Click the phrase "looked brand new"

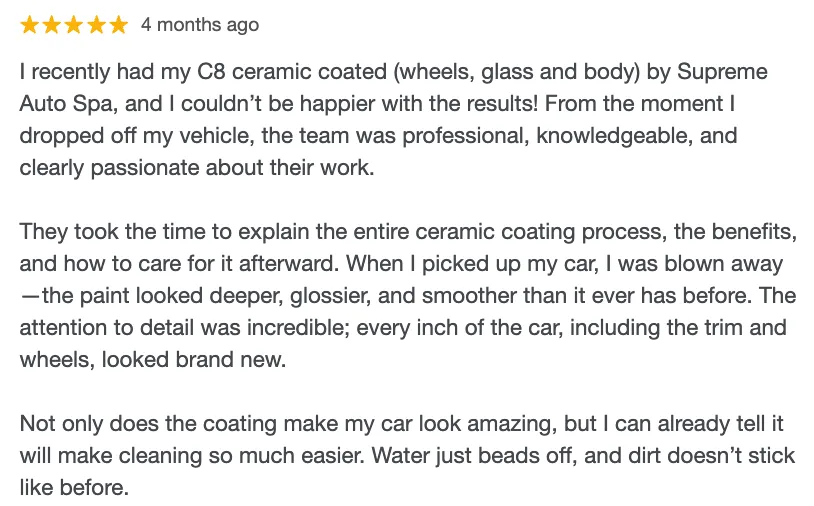click(212, 359)
